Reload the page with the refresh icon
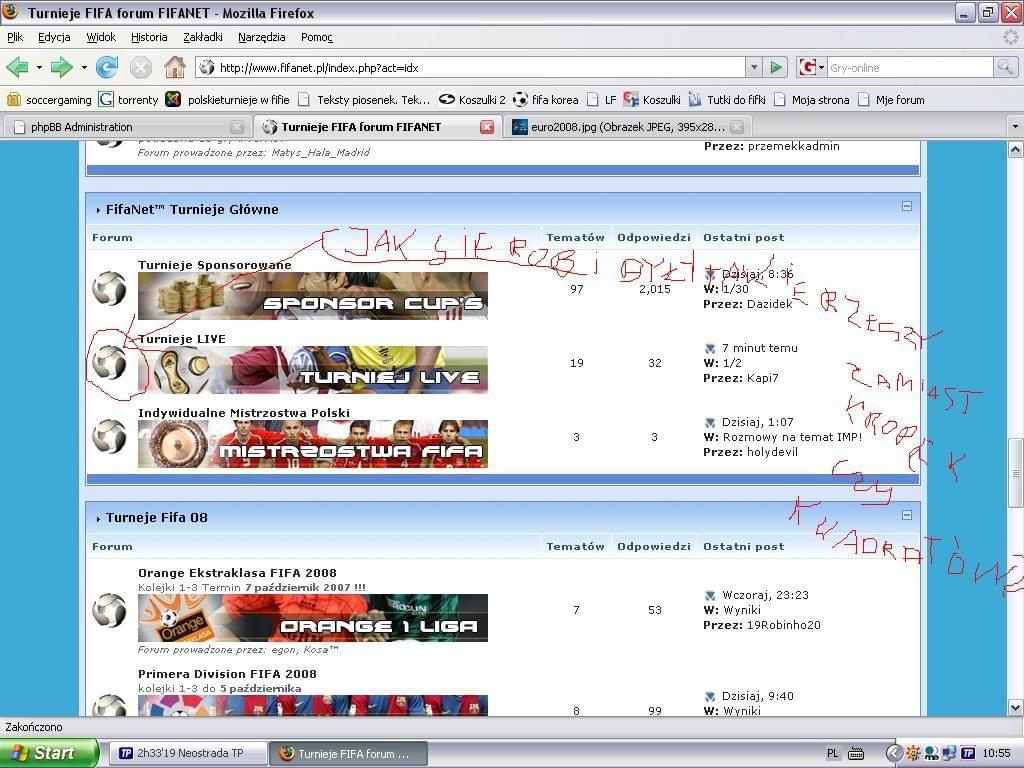 pos(106,67)
